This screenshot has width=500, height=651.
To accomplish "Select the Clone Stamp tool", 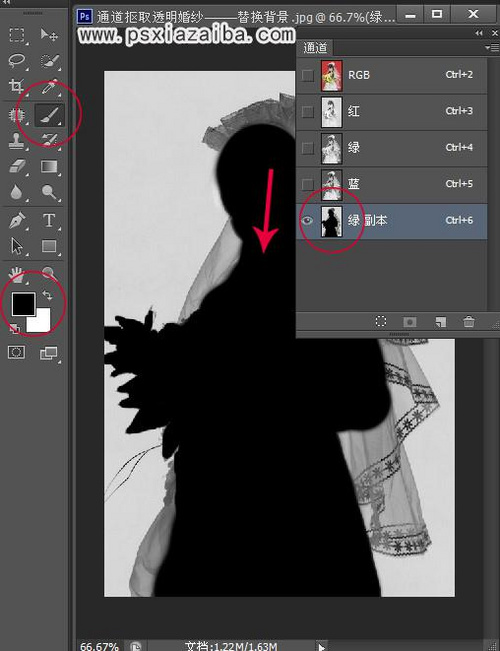I will 17,140.
